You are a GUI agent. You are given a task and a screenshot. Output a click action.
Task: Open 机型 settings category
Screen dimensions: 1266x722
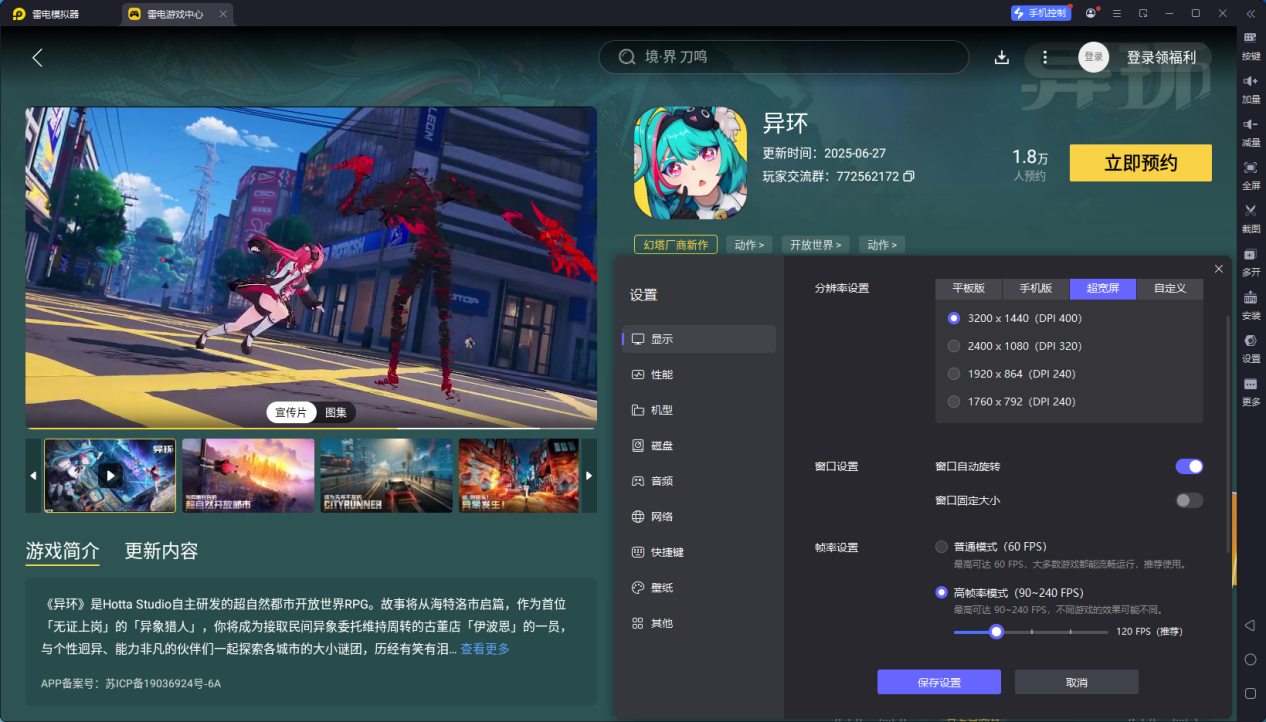click(x=699, y=410)
